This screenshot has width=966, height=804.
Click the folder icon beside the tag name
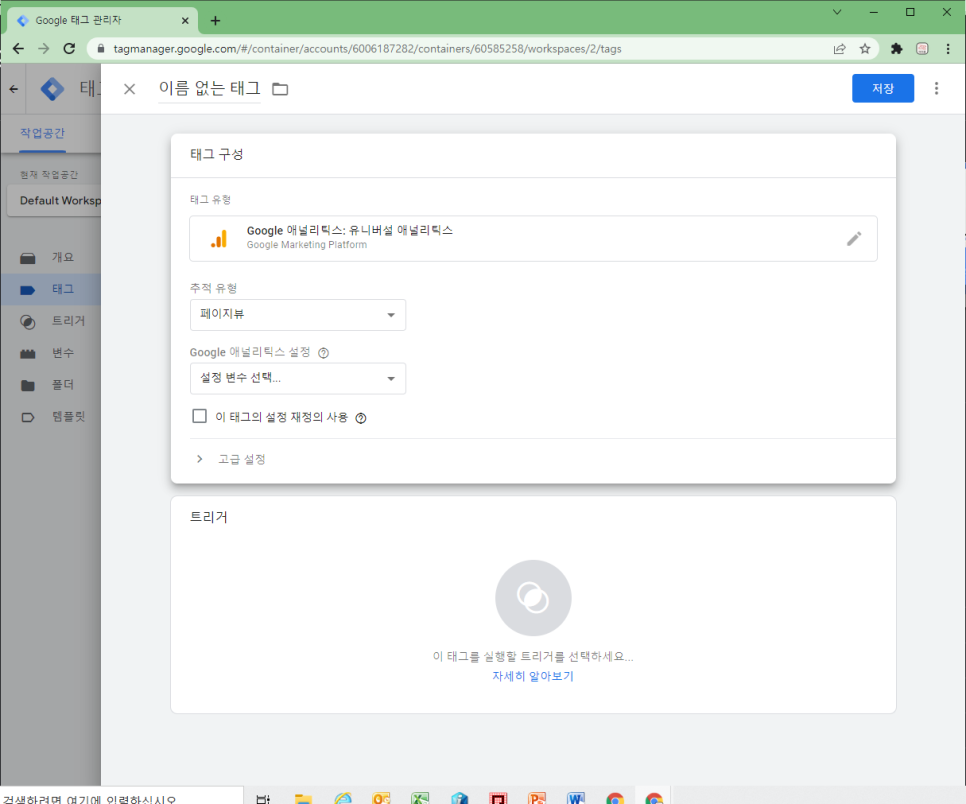pos(280,89)
